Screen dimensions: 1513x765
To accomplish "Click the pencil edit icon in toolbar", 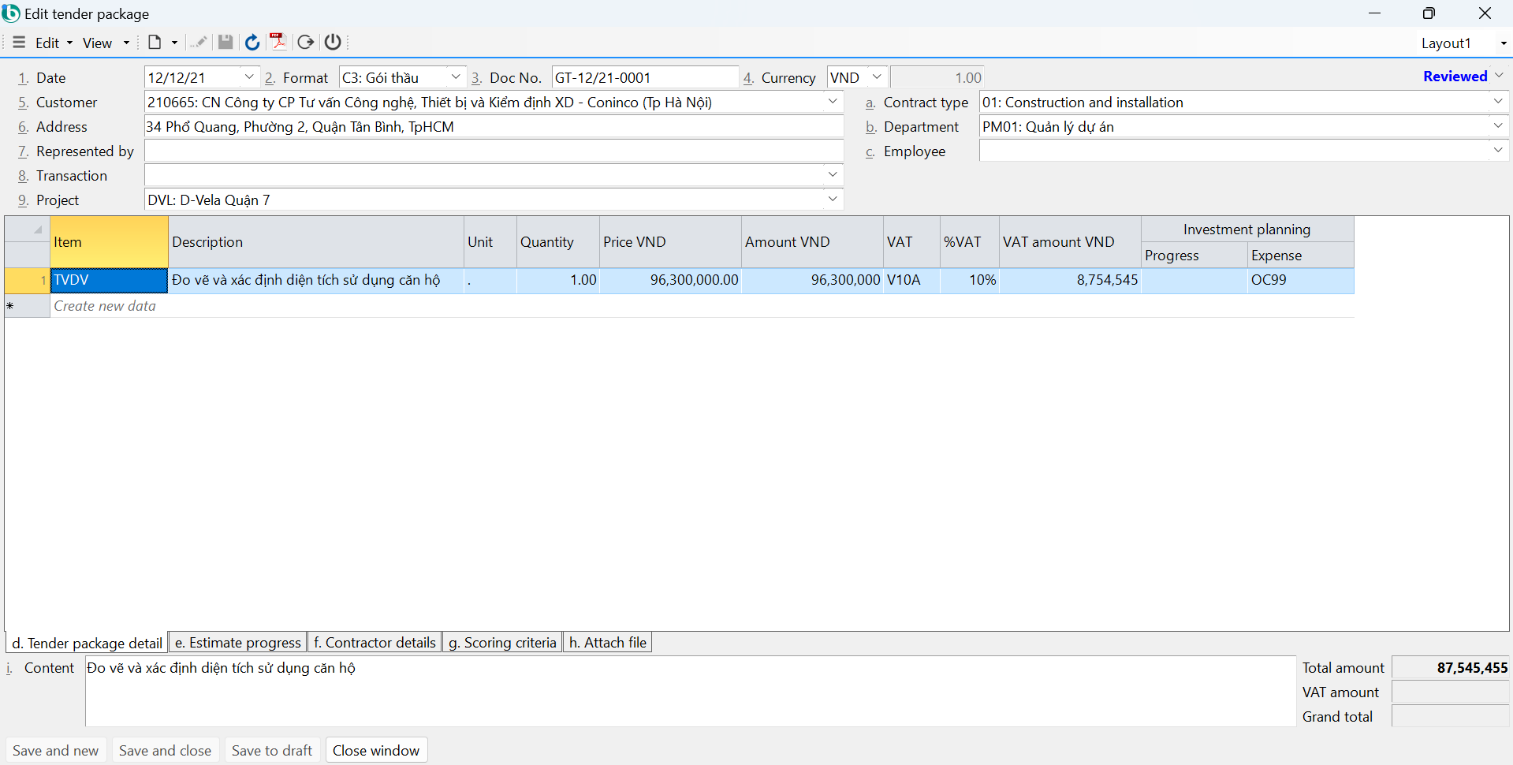I will click(200, 42).
